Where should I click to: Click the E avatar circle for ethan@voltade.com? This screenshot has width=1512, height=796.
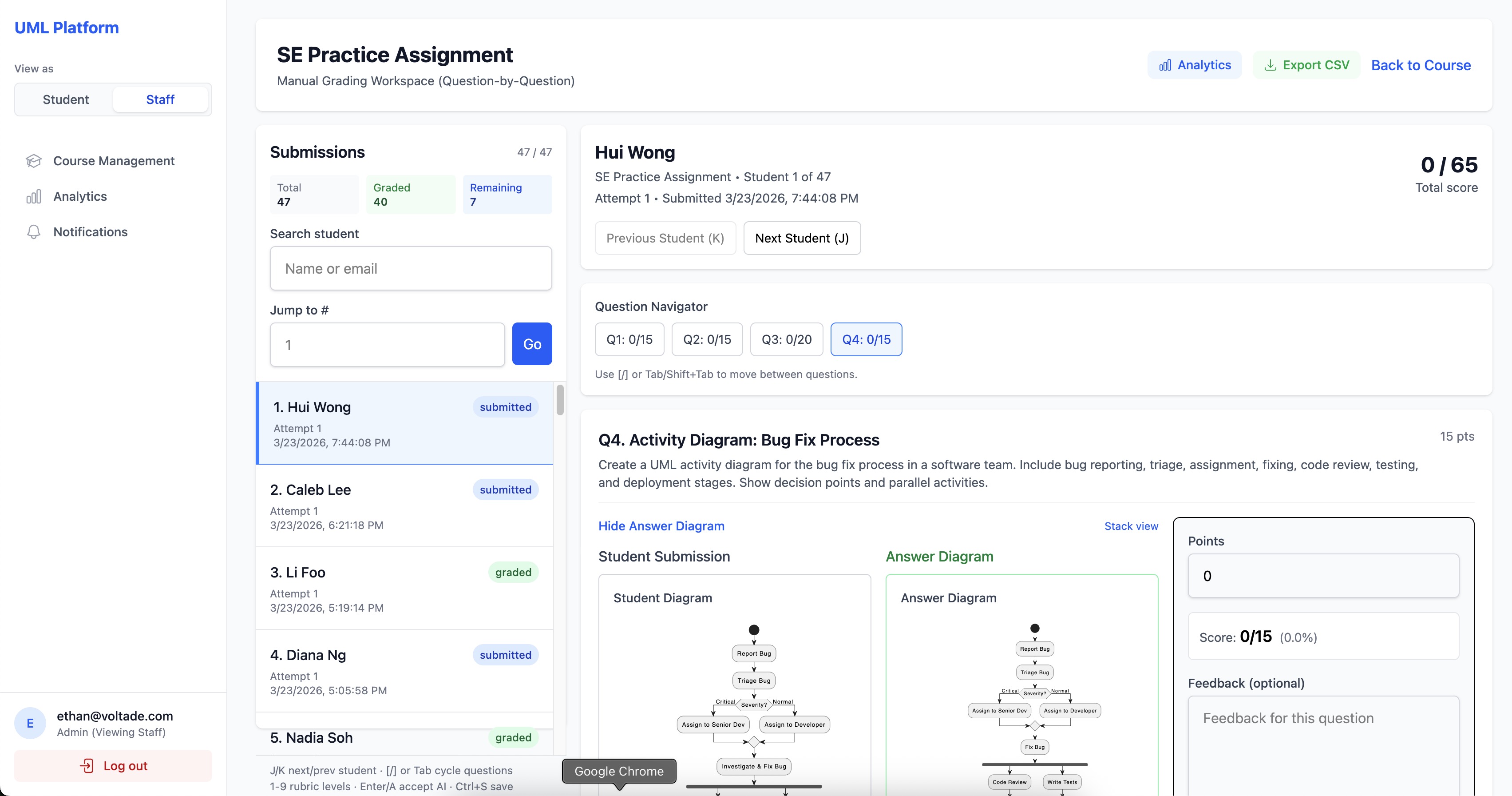pos(30,723)
